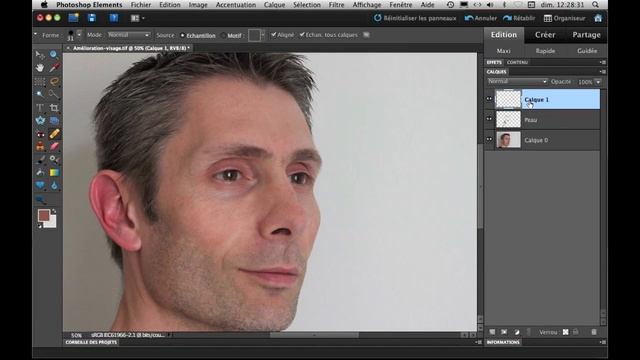This screenshot has width=640, height=360.
Task: Switch to Guidée edit mode
Action: pyautogui.click(x=587, y=51)
